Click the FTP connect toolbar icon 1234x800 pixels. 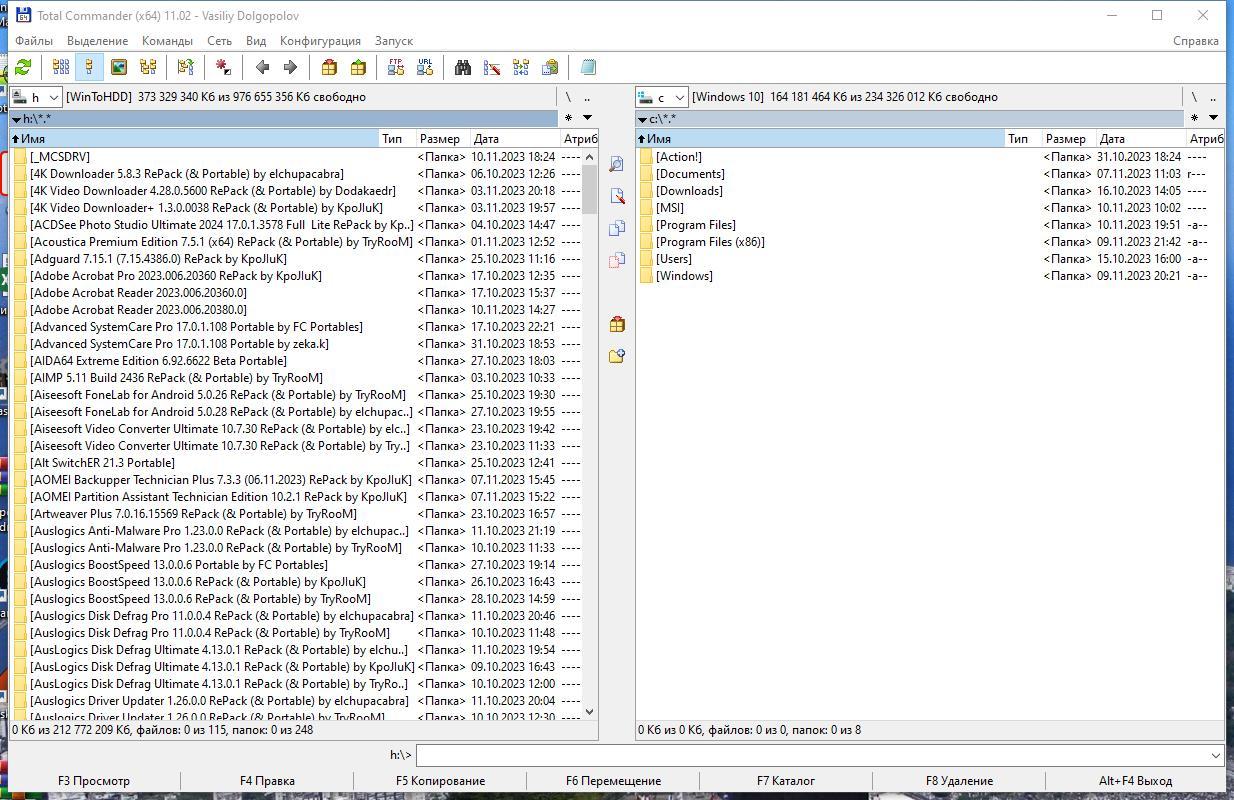[x=396, y=67]
